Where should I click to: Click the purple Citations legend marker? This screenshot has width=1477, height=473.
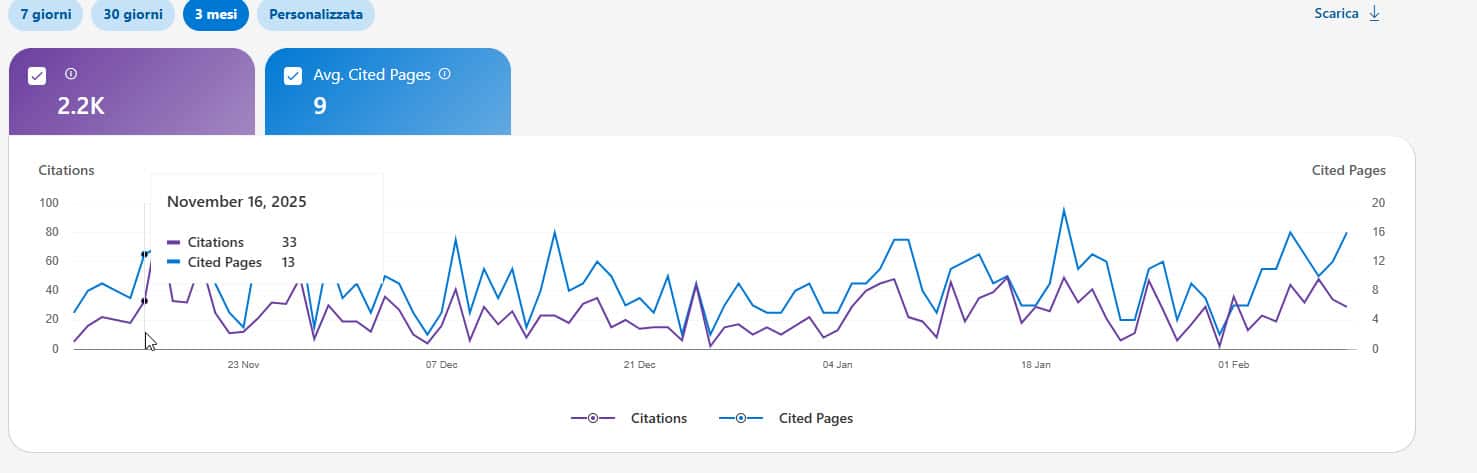point(592,418)
